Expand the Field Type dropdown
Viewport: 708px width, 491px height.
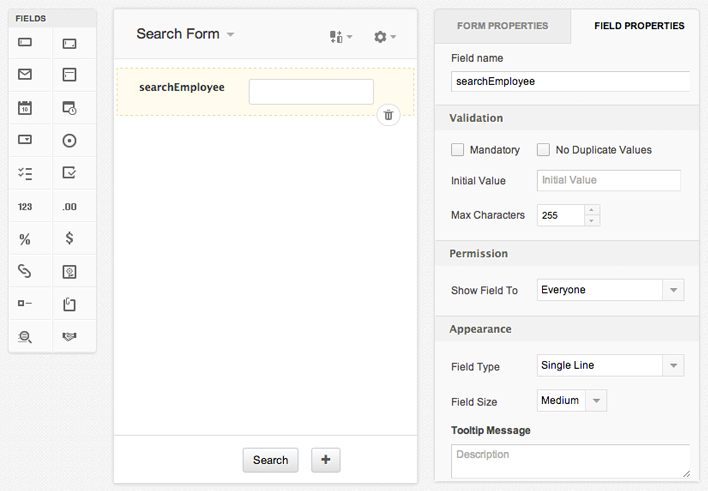[610, 365]
